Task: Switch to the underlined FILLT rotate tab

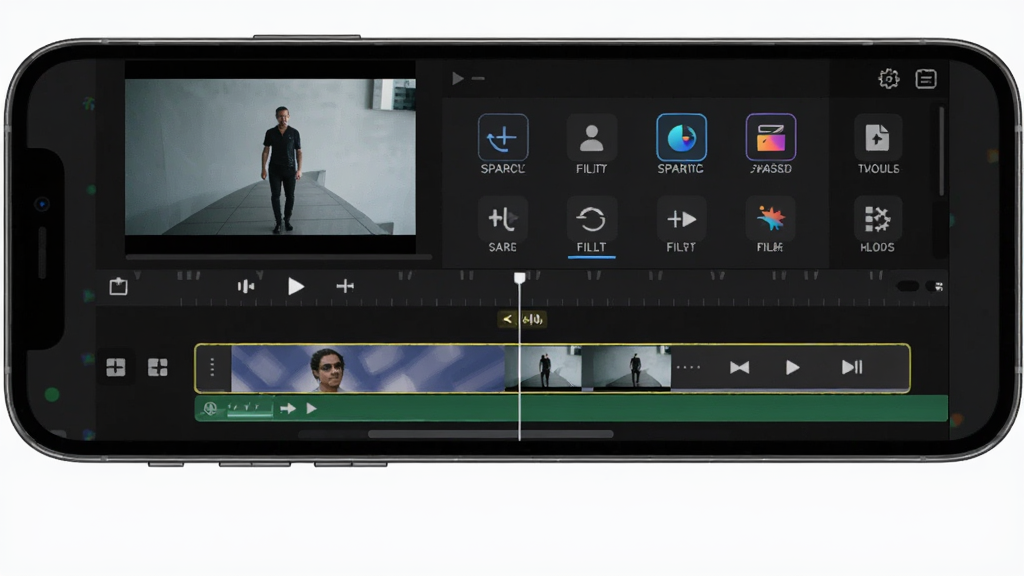Action: coord(592,225)
